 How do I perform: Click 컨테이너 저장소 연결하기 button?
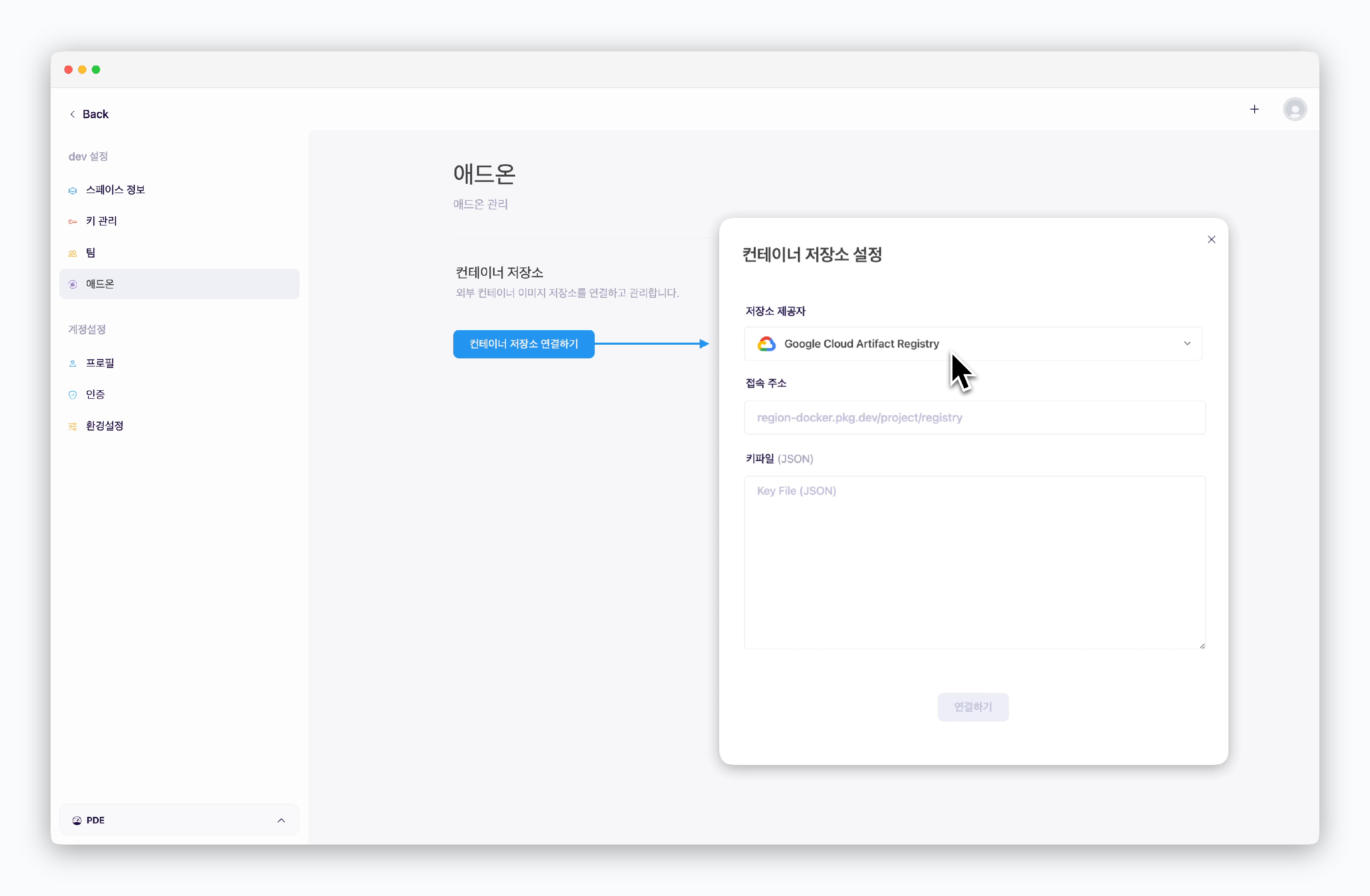click(523, 344)
